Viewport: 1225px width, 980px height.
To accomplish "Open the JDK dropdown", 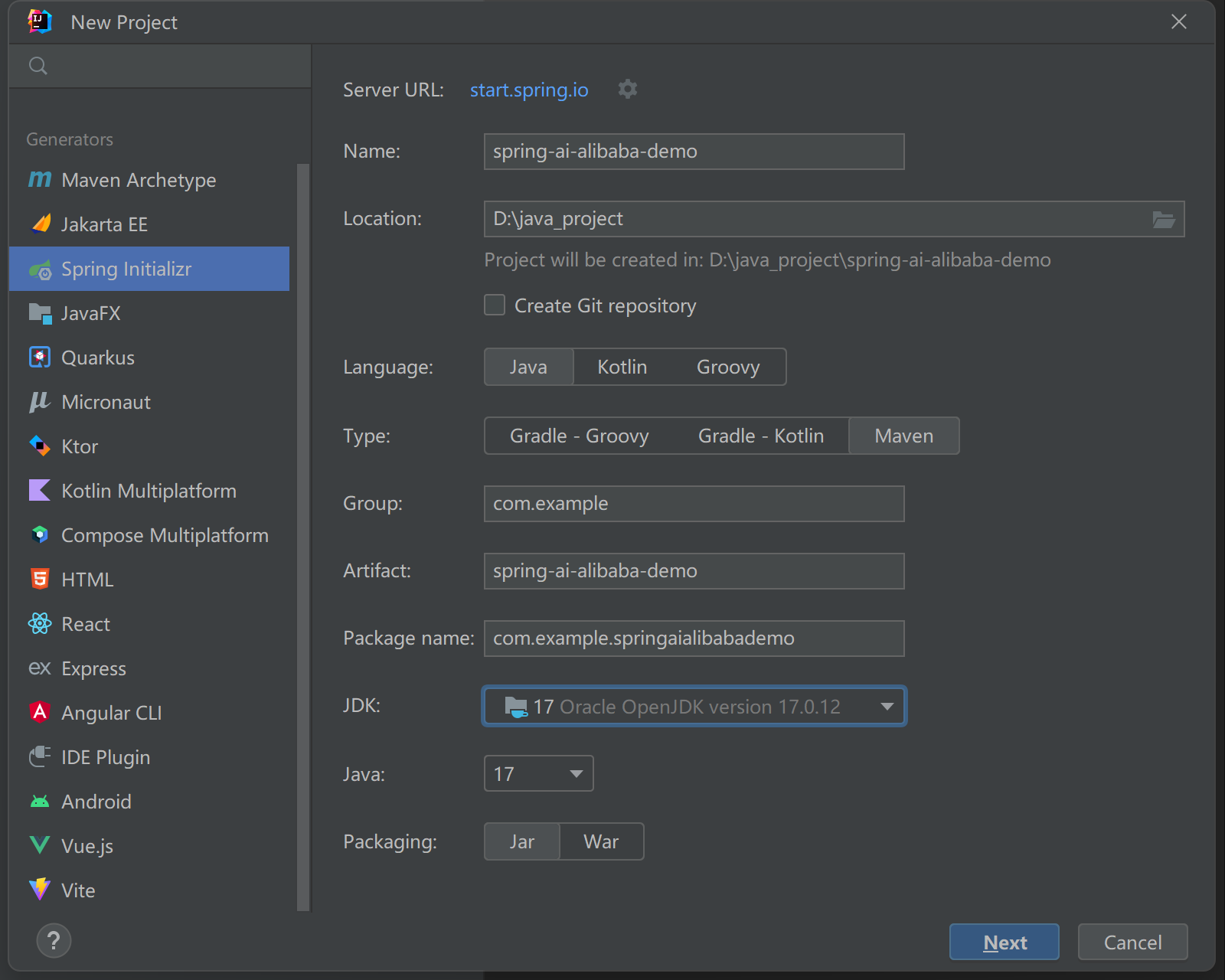I will coord(694,706).
